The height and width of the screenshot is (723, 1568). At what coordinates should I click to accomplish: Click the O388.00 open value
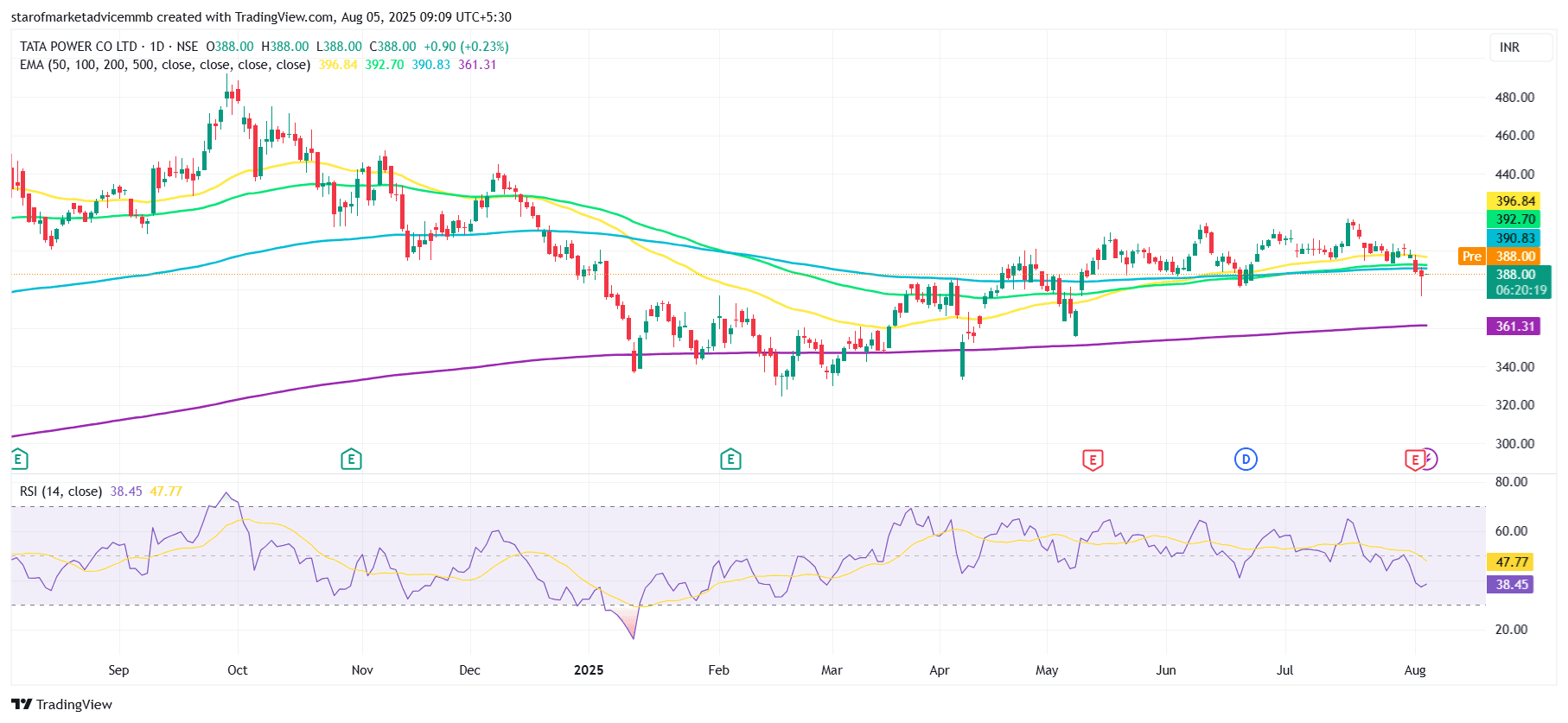(230, 47)
